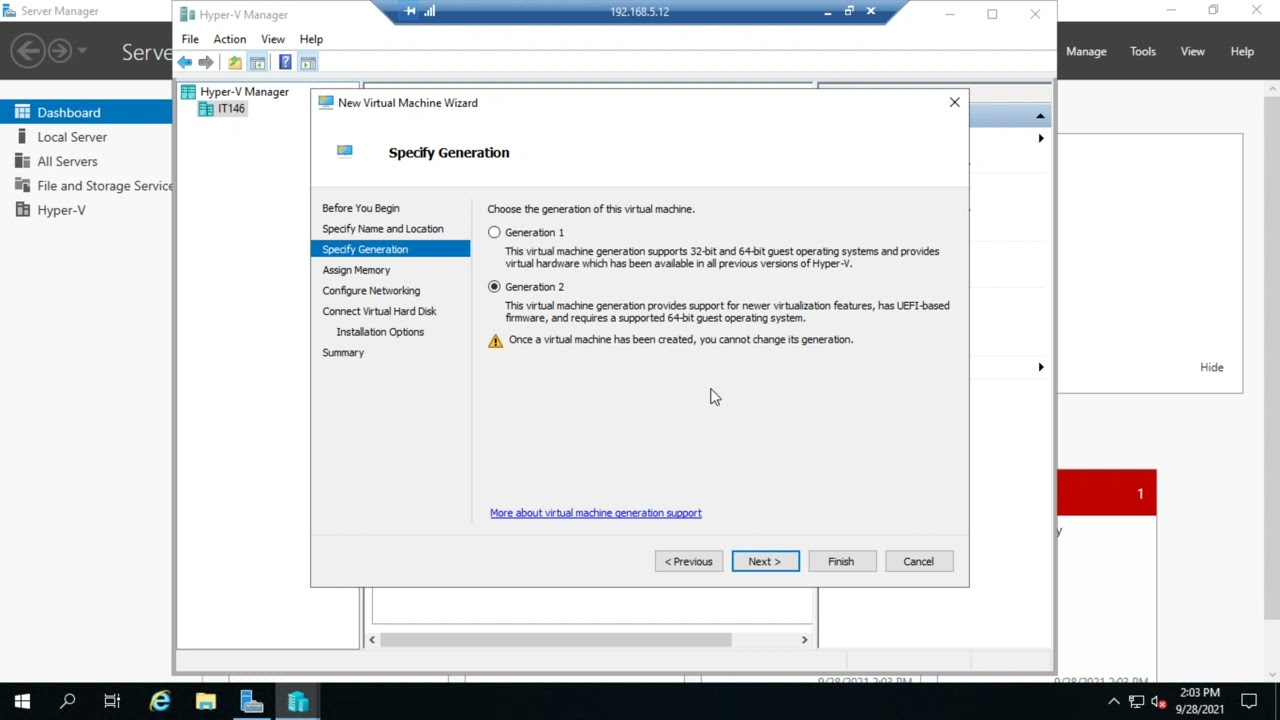
Task: Click the scrollbar right arrow in Hyper-V Manager
Action: click(x=804, y=640)
